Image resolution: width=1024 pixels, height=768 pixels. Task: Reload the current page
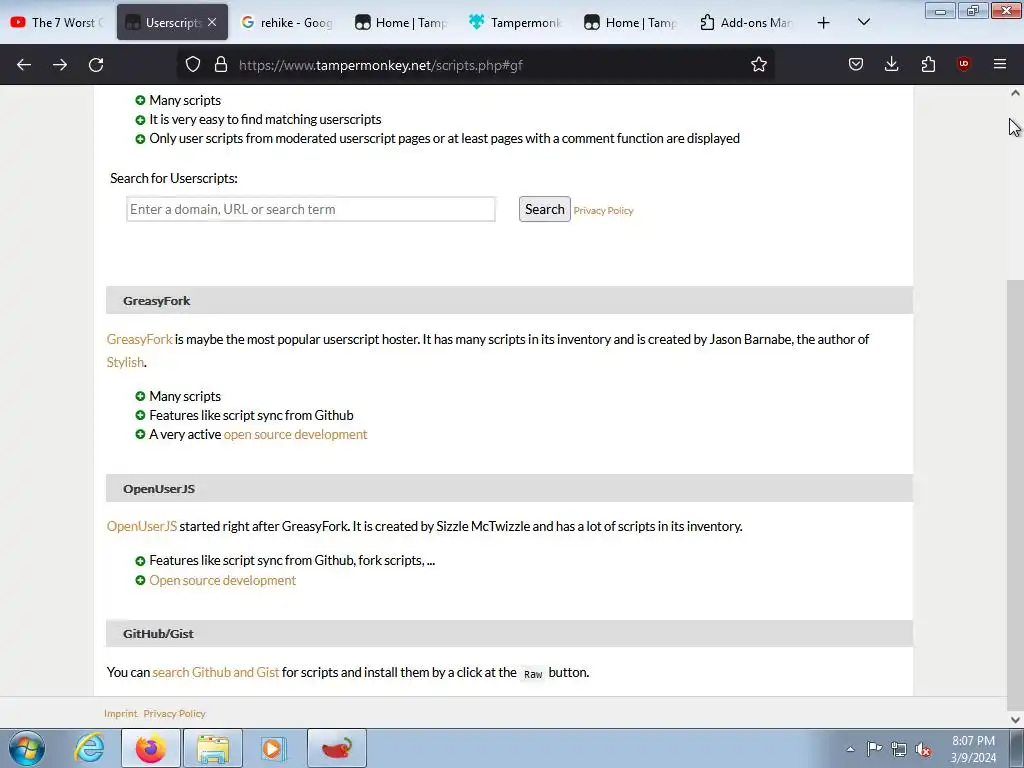point(96,65)
